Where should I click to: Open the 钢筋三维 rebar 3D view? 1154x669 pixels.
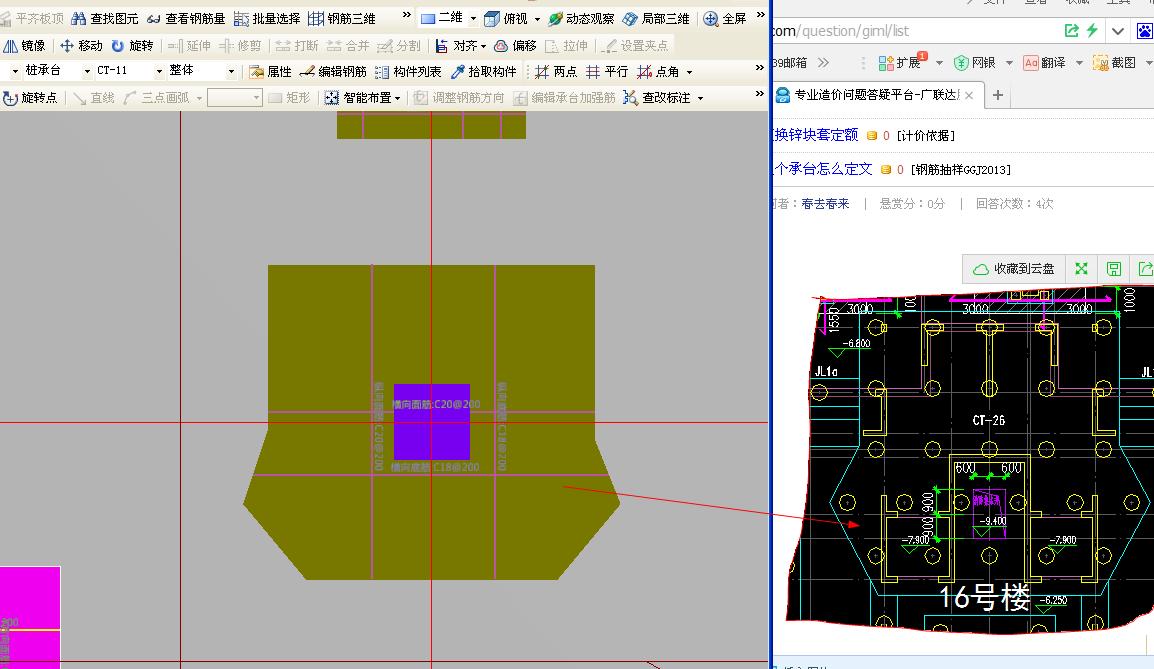click(342, 18)
